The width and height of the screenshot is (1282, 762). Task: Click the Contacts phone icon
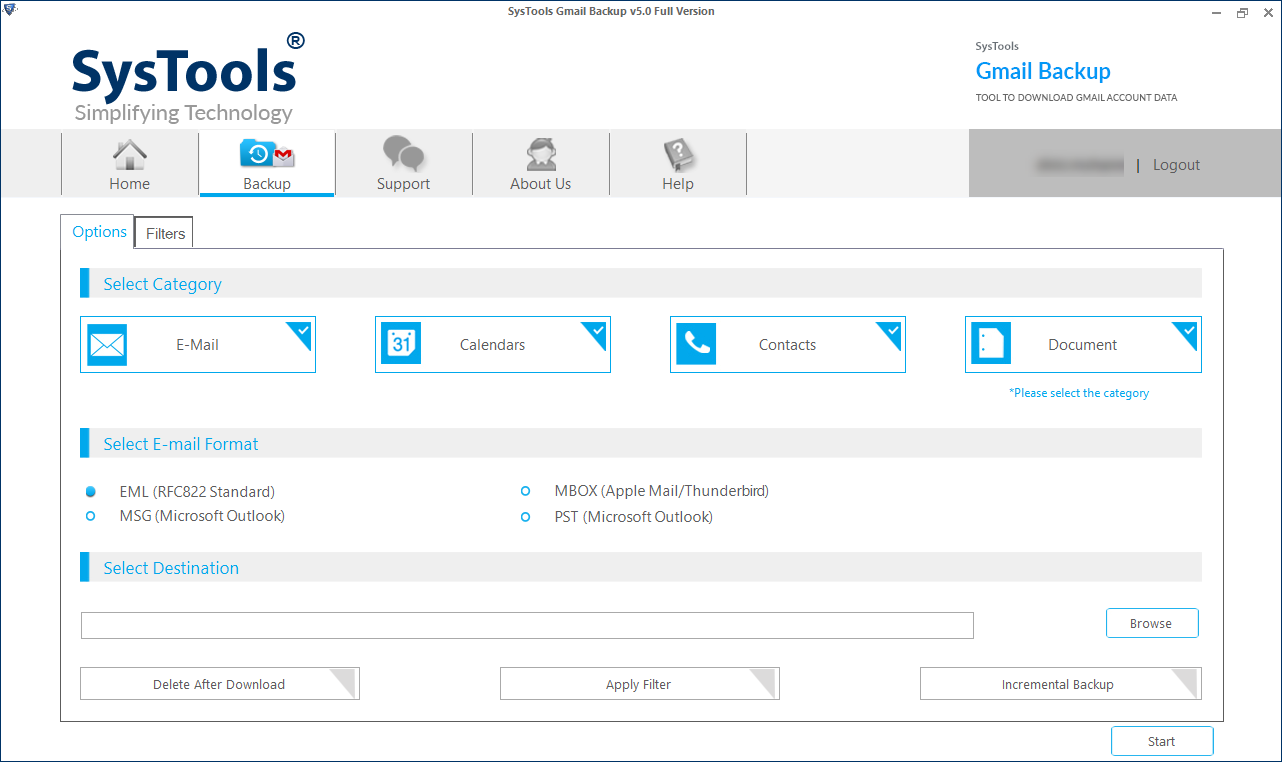tap(696, 345)
